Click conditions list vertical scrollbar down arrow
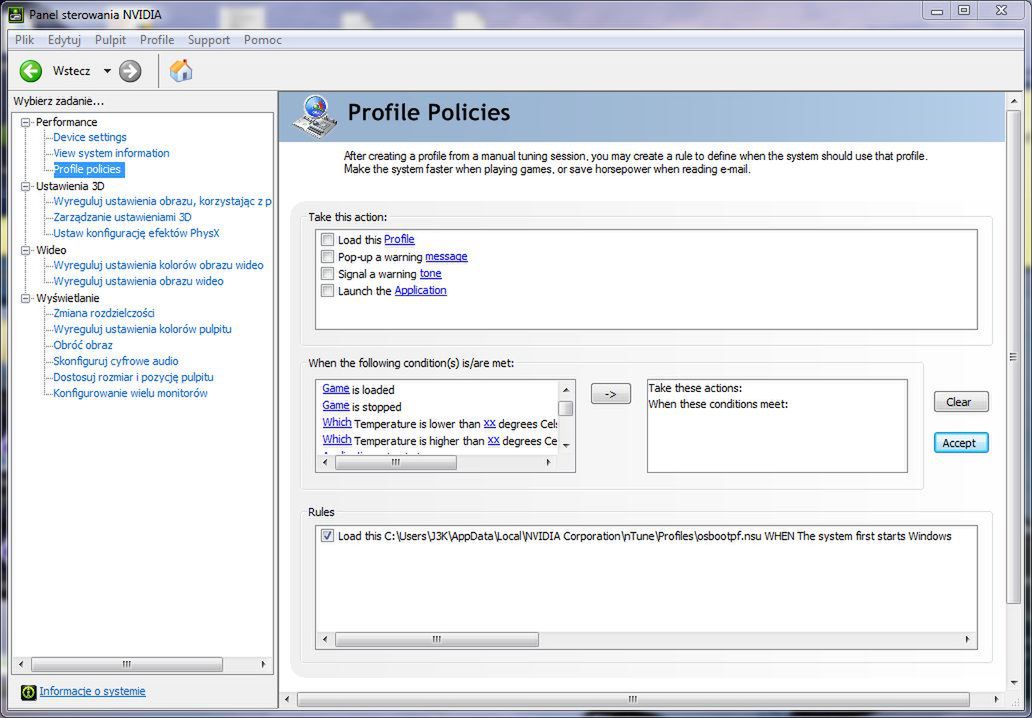This screenshot has width=1032, height=718. click(566, 446)
